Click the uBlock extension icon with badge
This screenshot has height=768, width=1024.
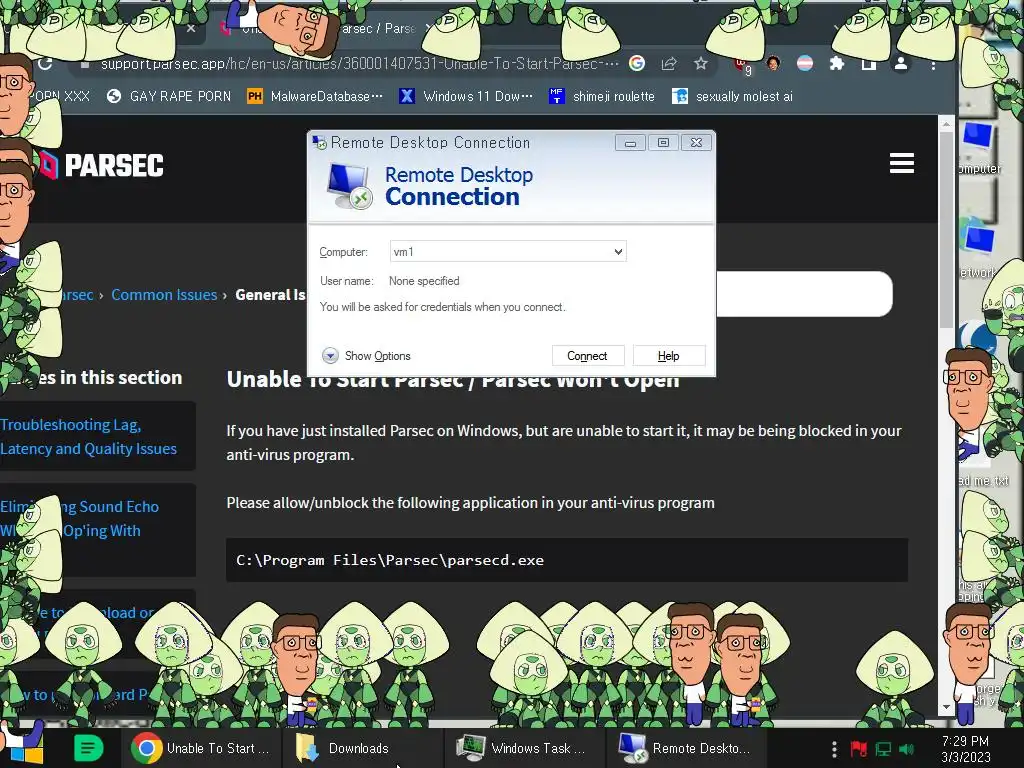coord(743,65)
